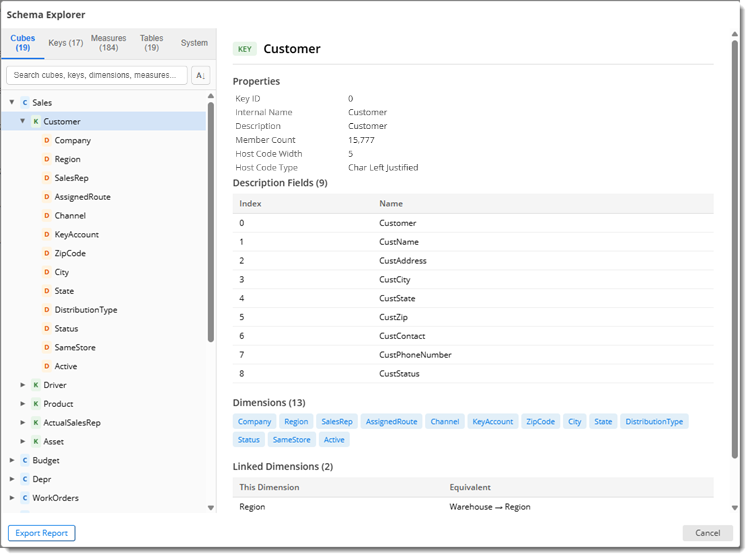Expand the WorkOrders cube node
This screenshot has width=750, height=558.
12,498
